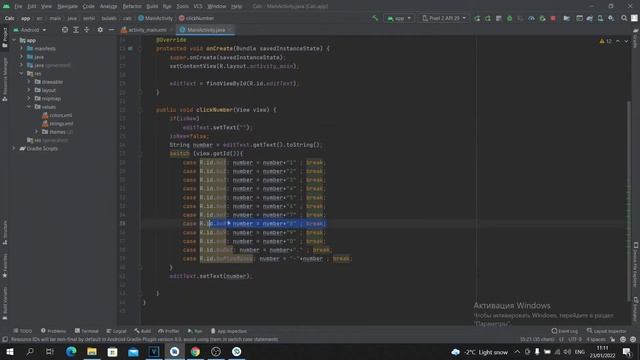The height and width of the screenshot is (360, 640).
Task: Click the editor vertical scrollbar thumb
Action: tap(629, 200)
